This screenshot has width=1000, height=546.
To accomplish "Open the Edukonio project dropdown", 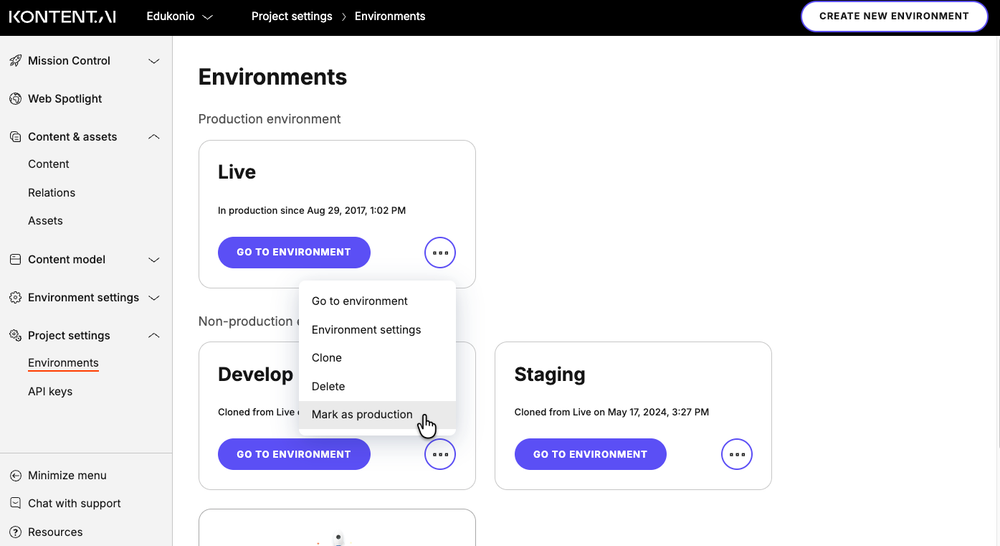I will [x=180, y=17].
